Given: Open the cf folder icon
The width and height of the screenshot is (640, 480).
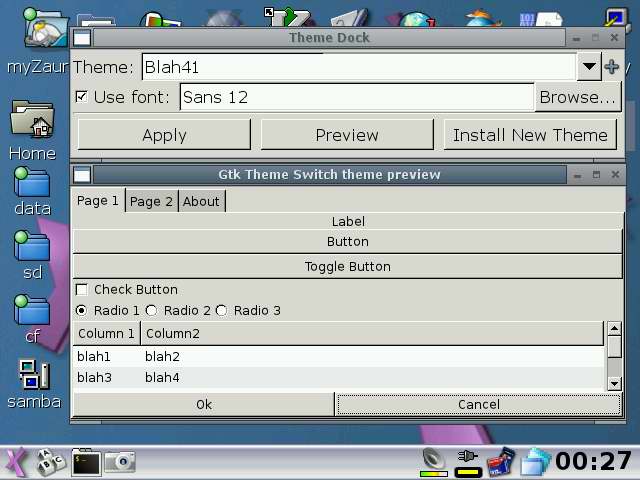Looking at the screenshot, I should click(32, 310).
